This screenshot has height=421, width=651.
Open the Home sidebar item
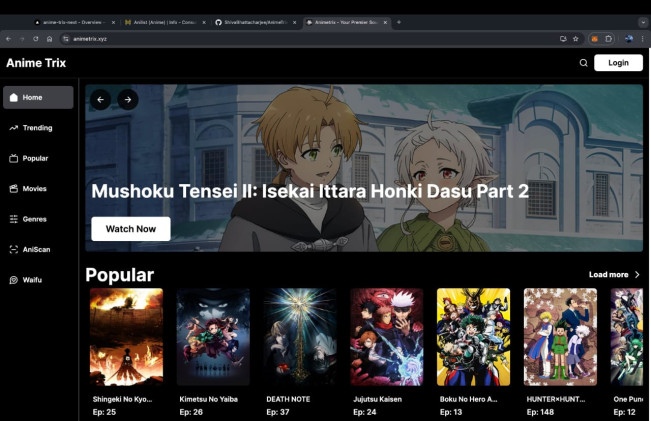pos(38,97)
